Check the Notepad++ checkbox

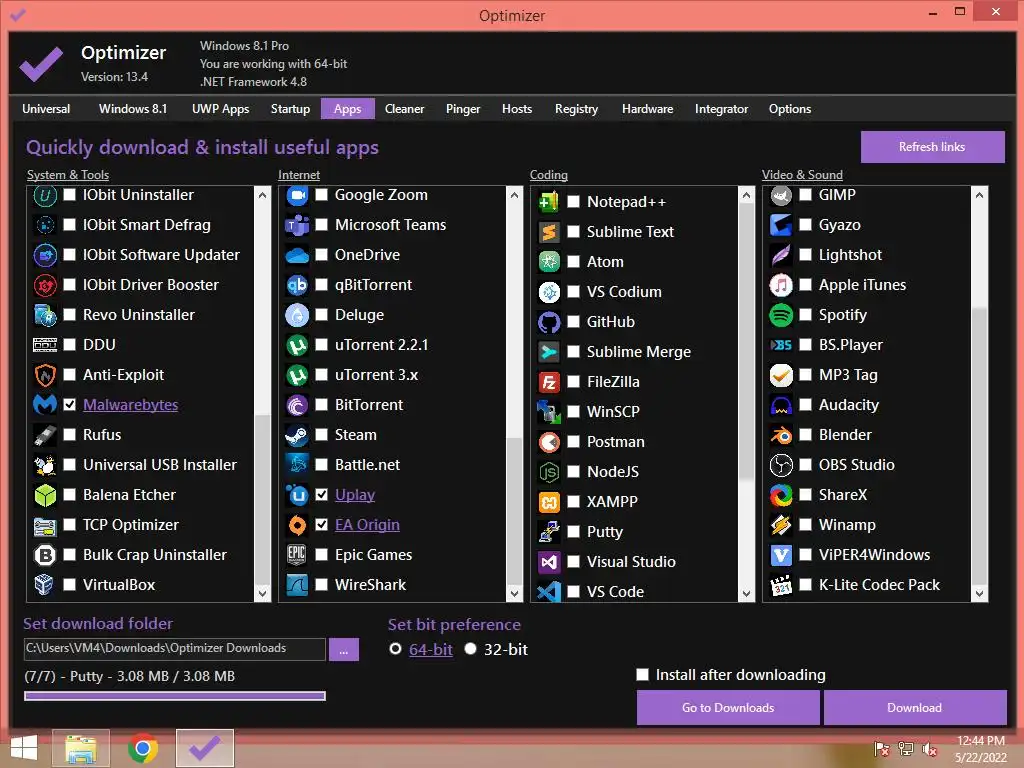click(573, 202)
